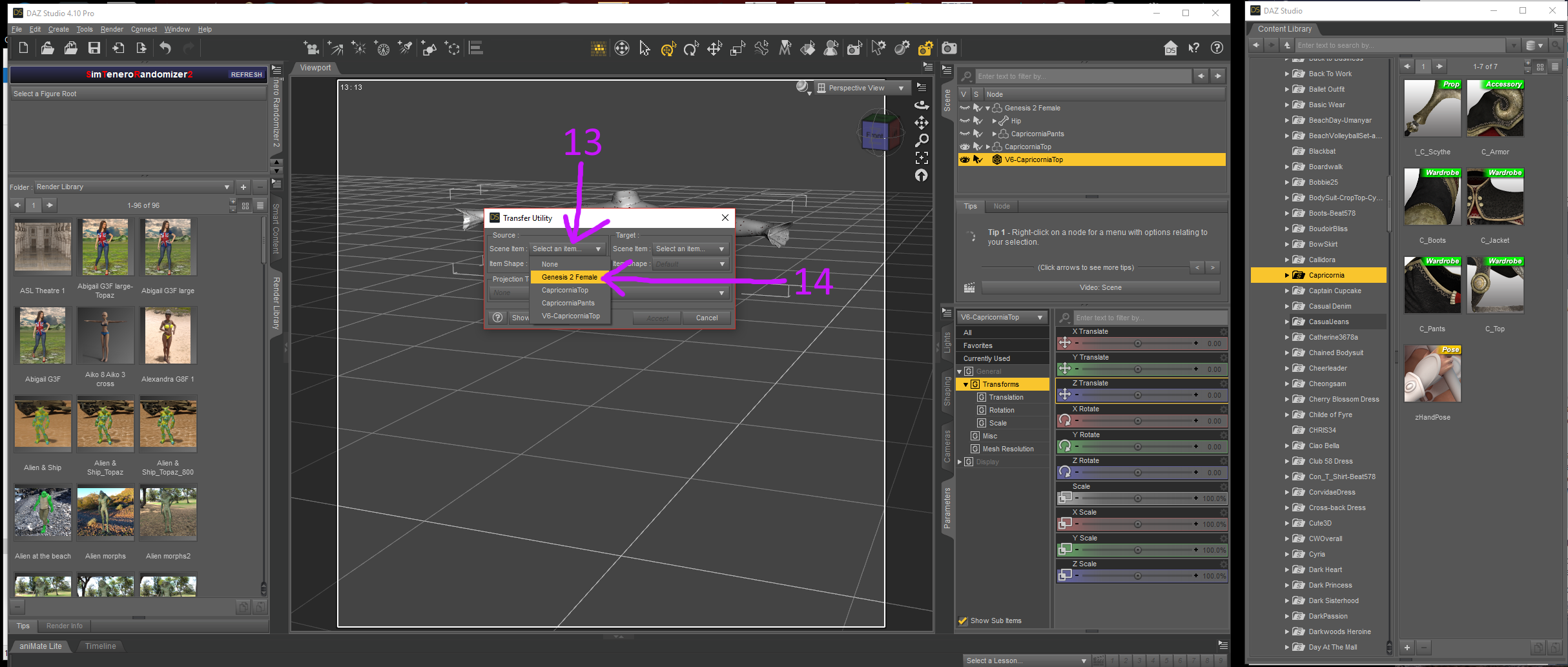Toggle selectability for the CapricorniaPants row
Viewport: 1568px width, 667px height.
977,134
